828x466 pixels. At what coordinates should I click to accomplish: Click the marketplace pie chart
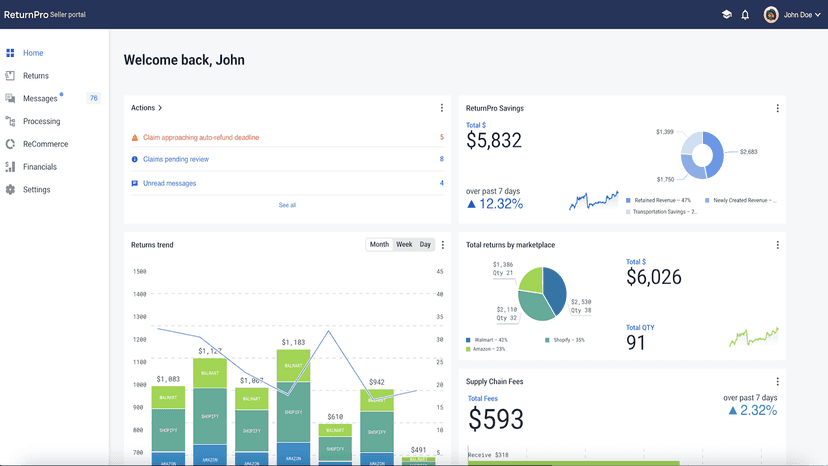(x=542, y=294)
